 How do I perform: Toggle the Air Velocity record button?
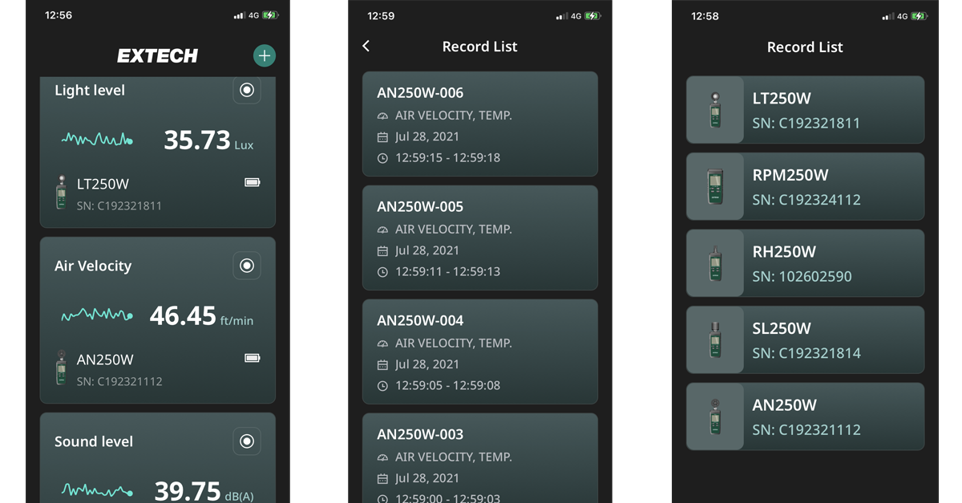point(246,266)
